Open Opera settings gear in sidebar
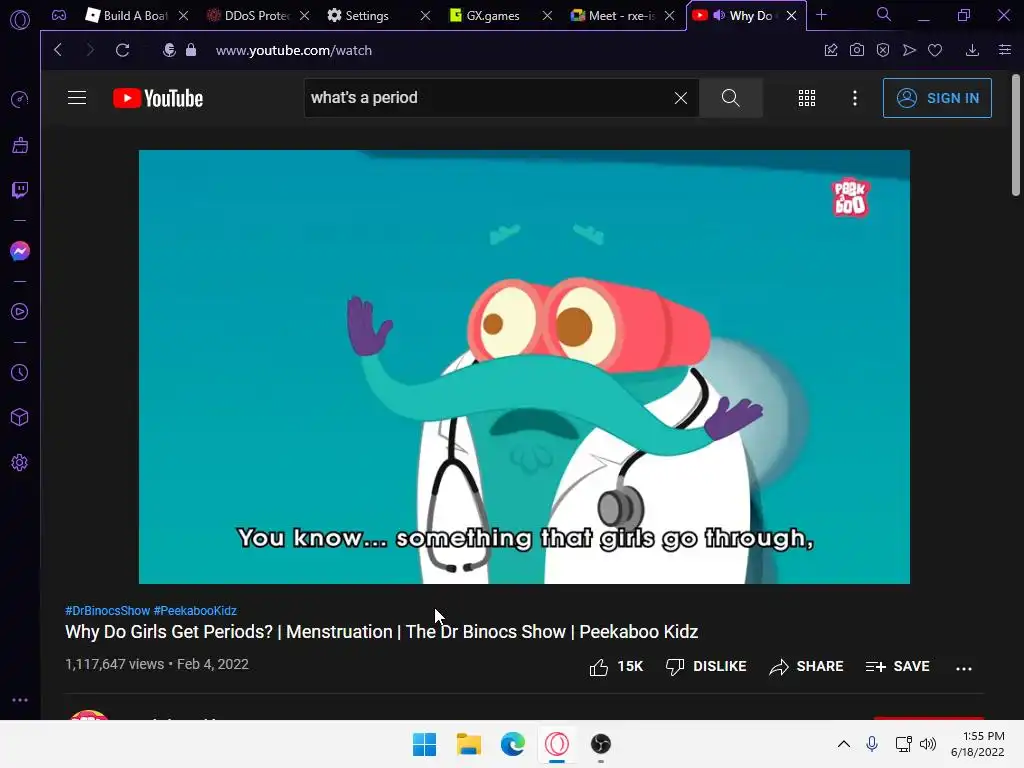The image size is (1024, 768). tap(20, 462)
